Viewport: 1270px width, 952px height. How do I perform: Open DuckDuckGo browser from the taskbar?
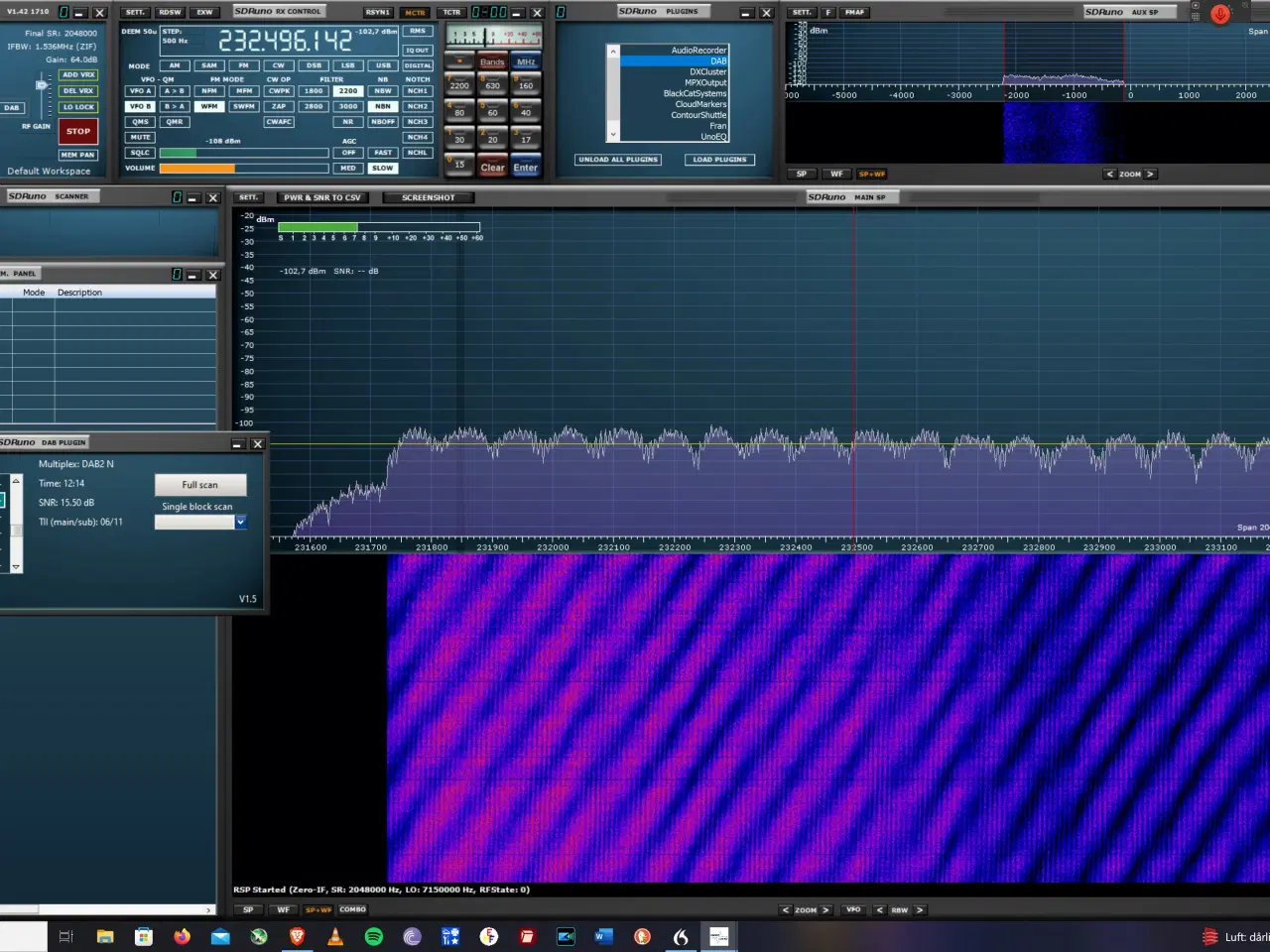point(642,936)
